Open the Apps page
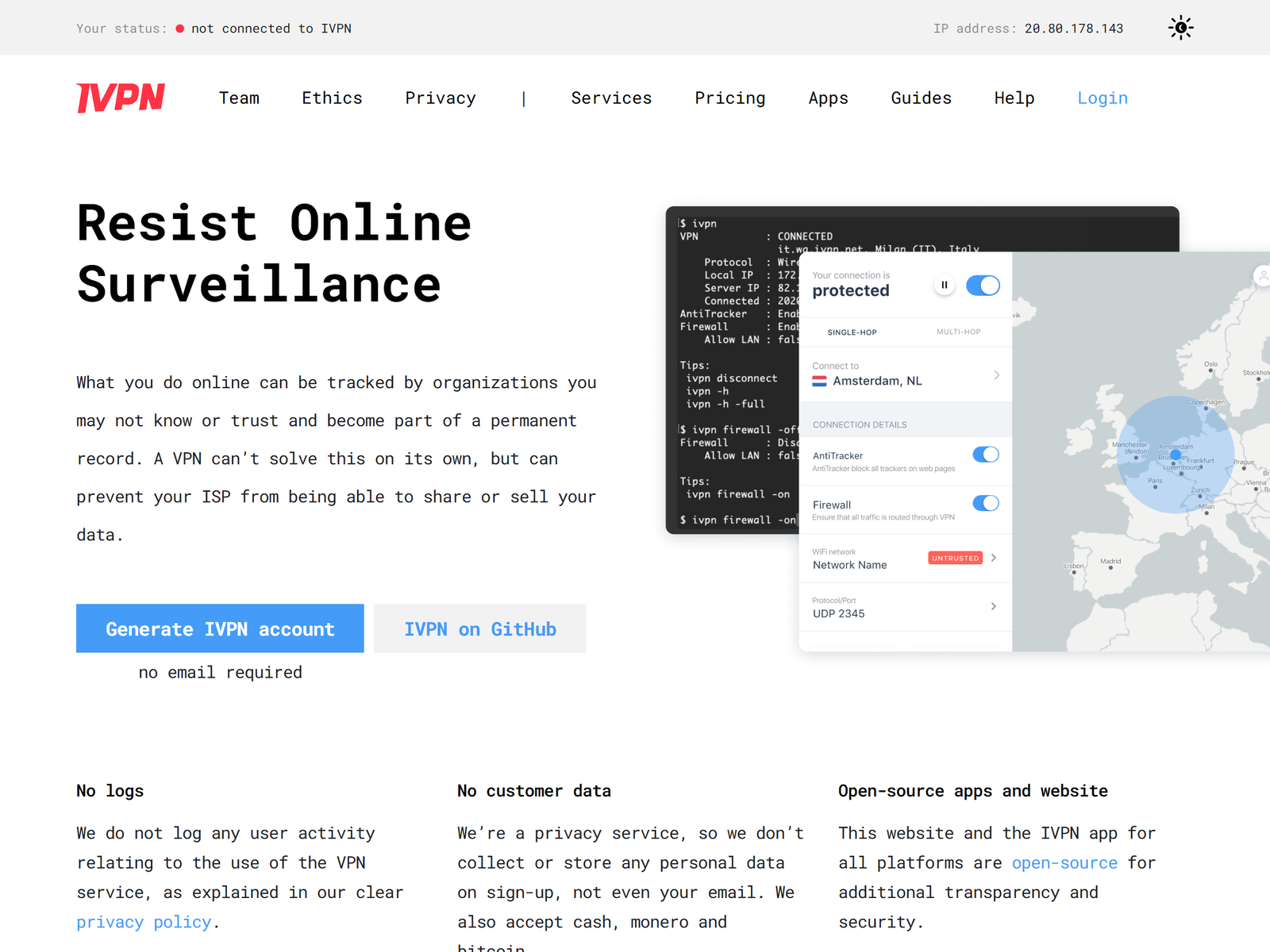Screen dimensions: 1270x952 tap(828, 98)
